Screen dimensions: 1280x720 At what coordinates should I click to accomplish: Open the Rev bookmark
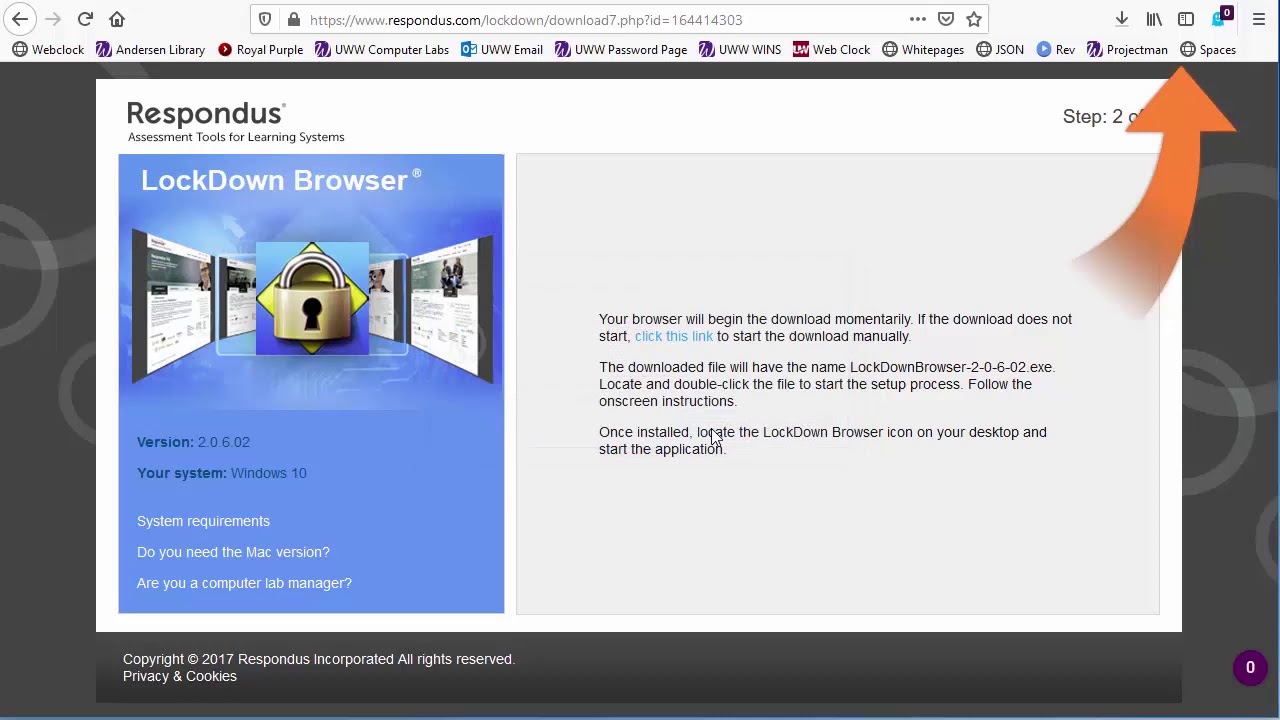pos(1056,50)
